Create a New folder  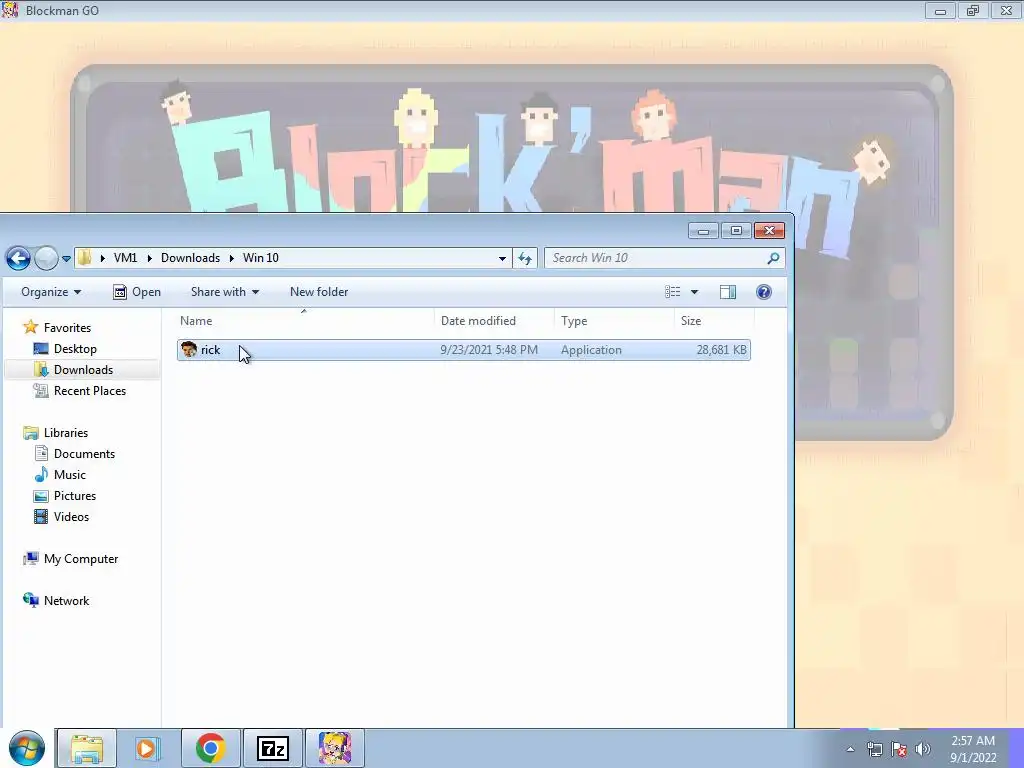click(x=319, y=292)
